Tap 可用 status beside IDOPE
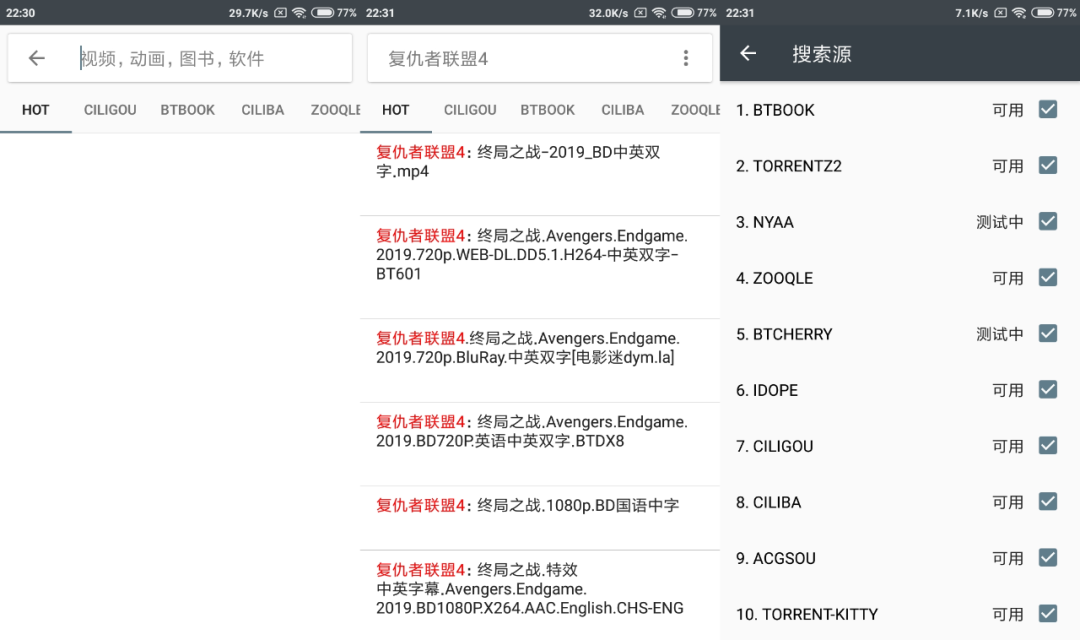Screen dimensions: 1080x640 [x=1008, y=390]
